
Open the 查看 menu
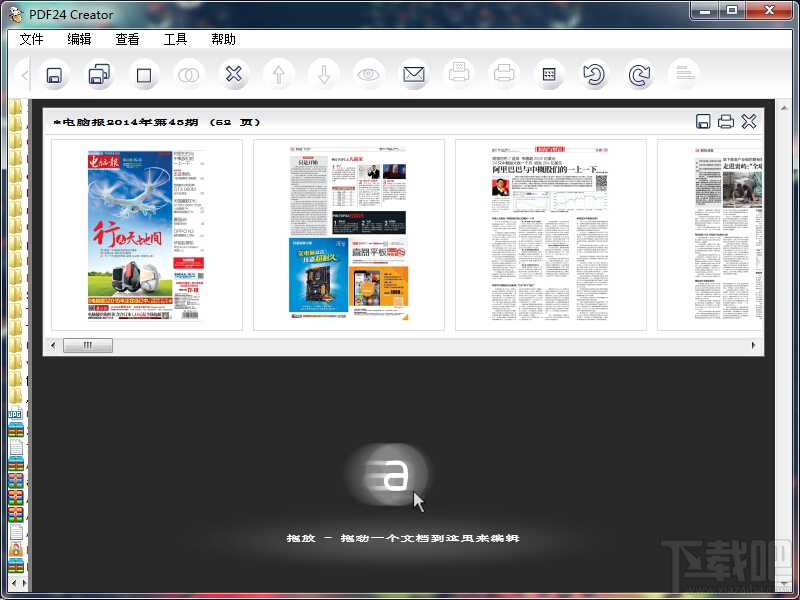(126, 39)
